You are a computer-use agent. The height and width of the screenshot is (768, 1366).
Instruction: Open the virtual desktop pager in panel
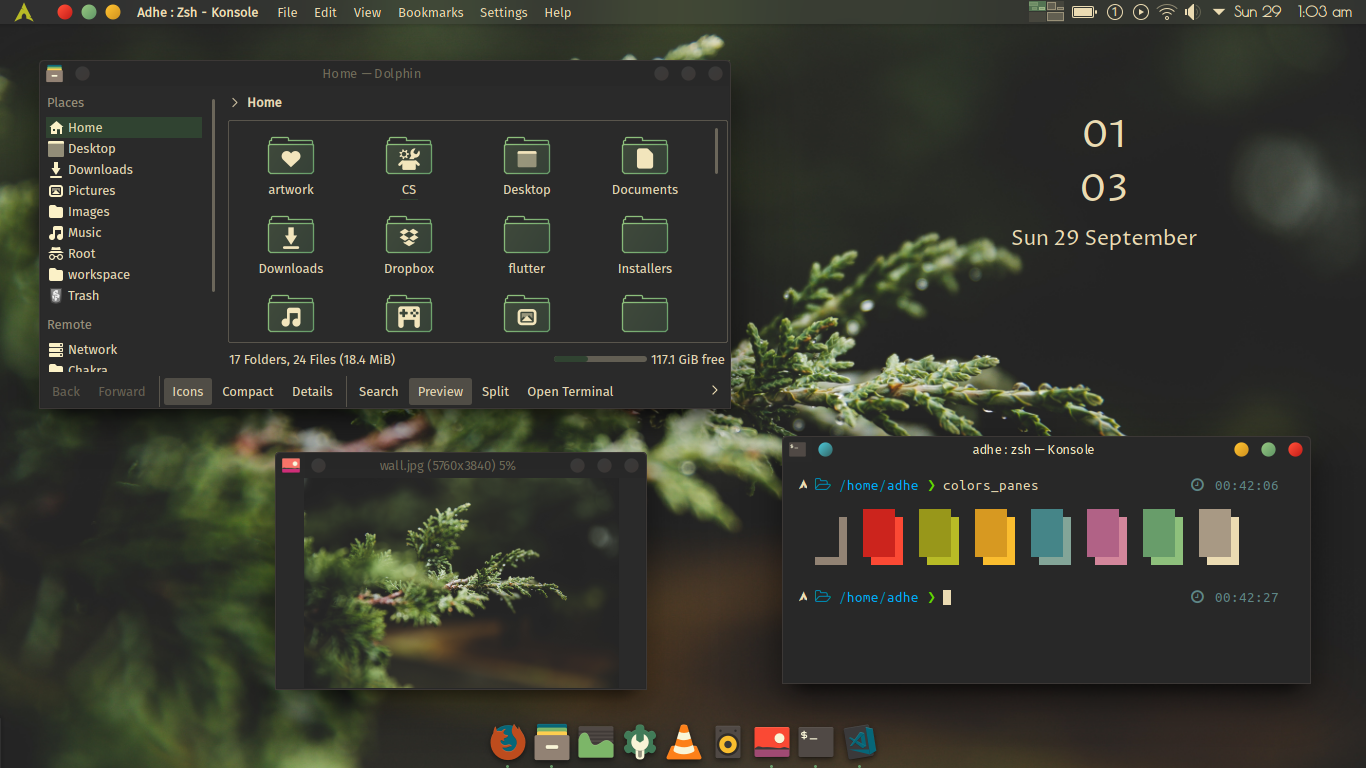coord(1046,12)
